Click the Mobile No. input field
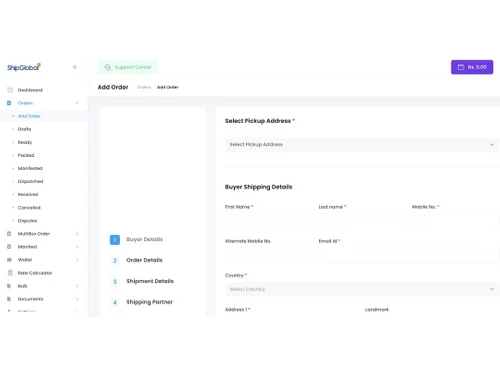This screenshot has height=375, width=500. 455,220
